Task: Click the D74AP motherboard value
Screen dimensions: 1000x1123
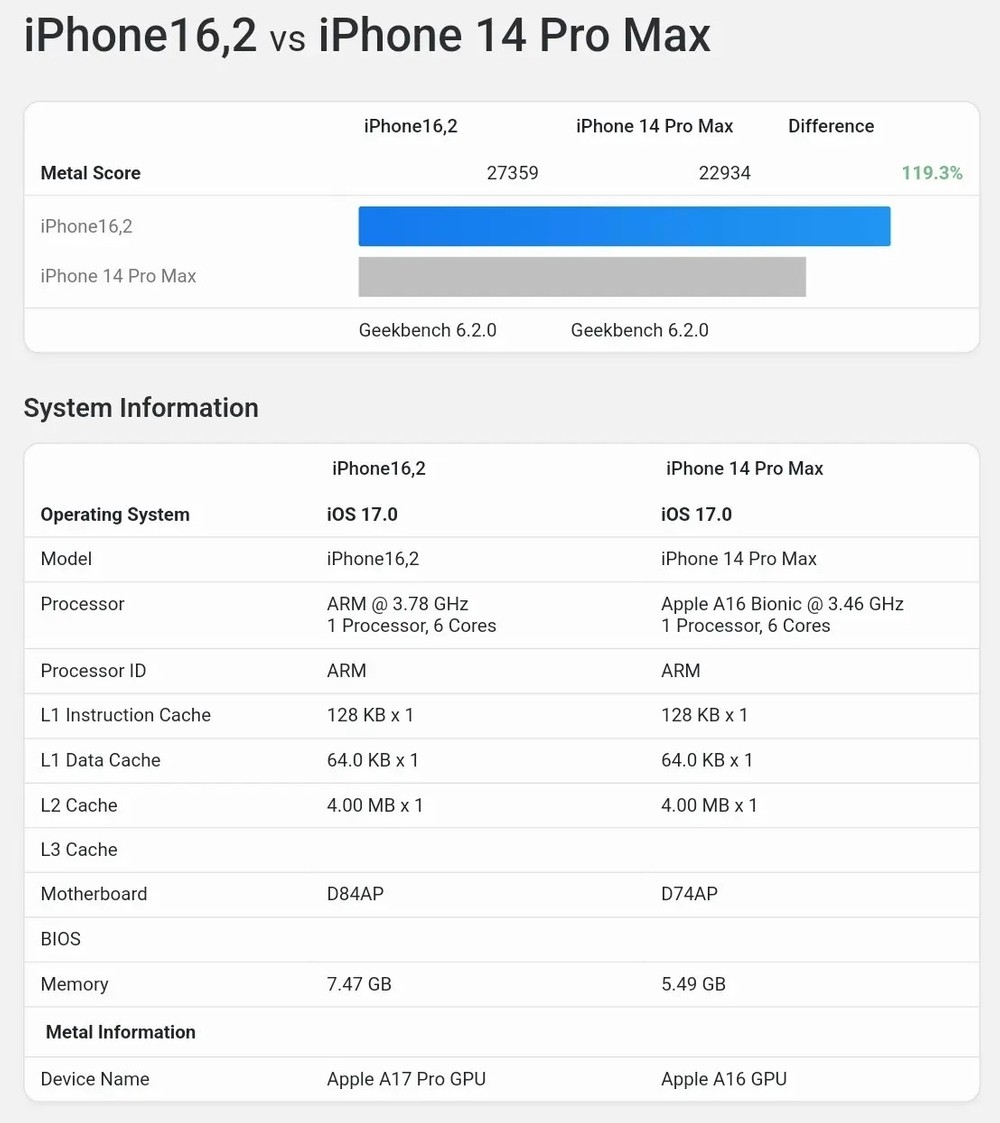Action: (x=689, y=894)
